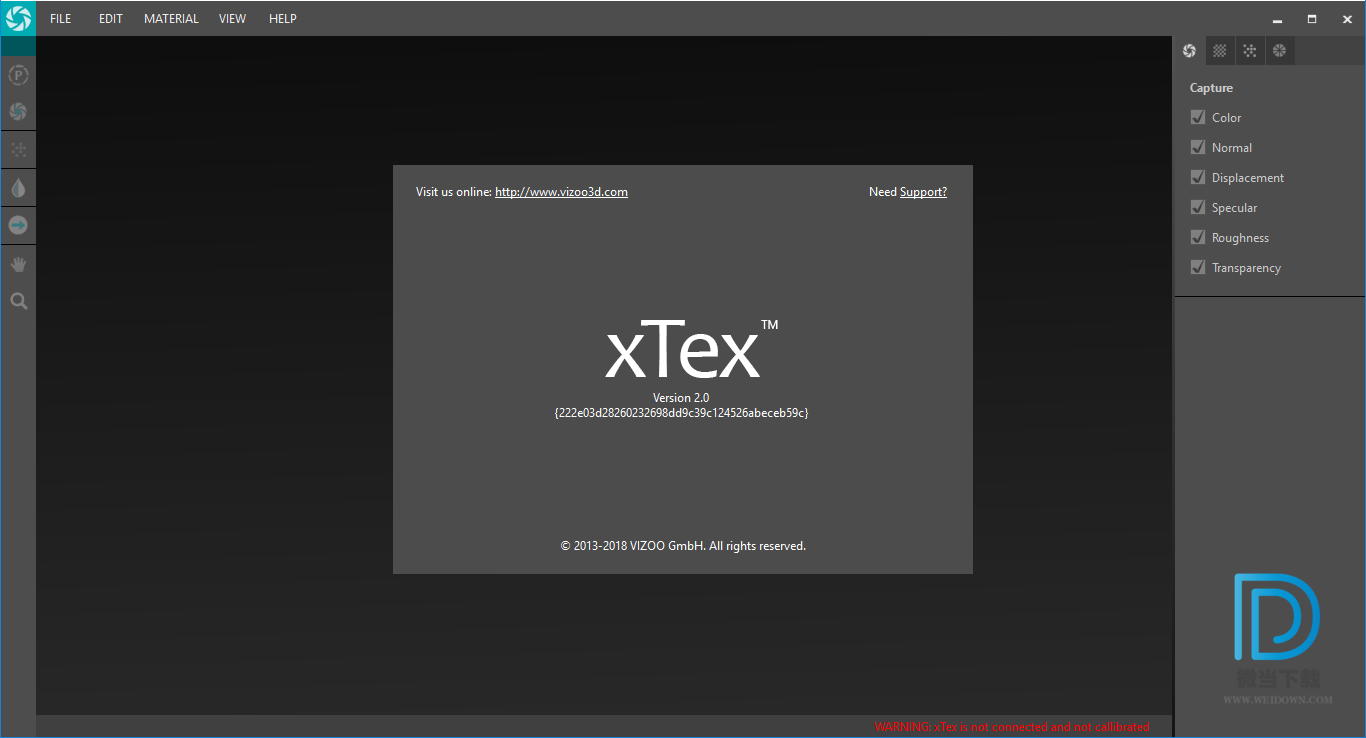Click the red 'not connected' warning message

(1012, 727)
